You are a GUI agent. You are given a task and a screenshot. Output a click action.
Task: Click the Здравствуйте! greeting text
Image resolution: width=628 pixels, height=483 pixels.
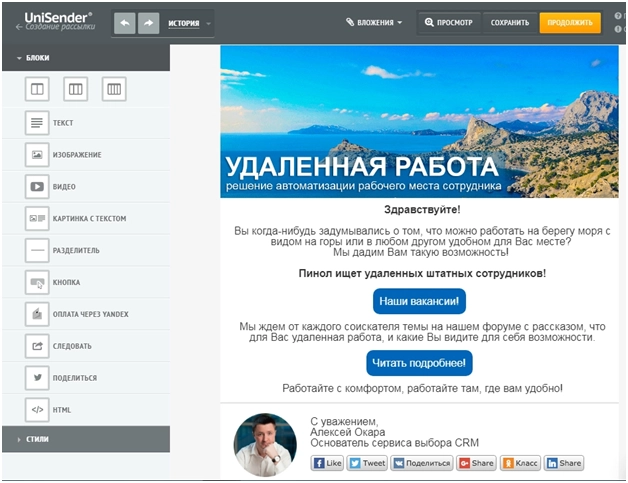pyautogui.click(x=422, y=209)
